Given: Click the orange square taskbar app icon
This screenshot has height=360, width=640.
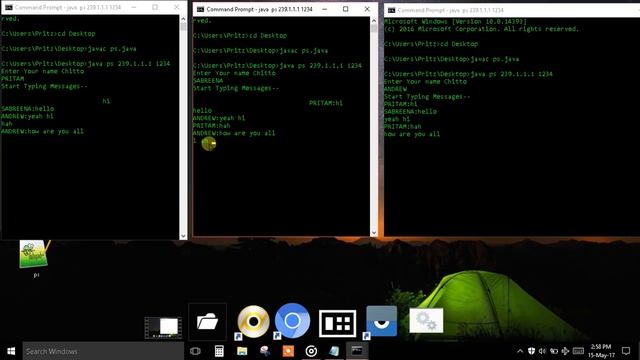Looking at the screenshot, I should (x=288, y=351).
